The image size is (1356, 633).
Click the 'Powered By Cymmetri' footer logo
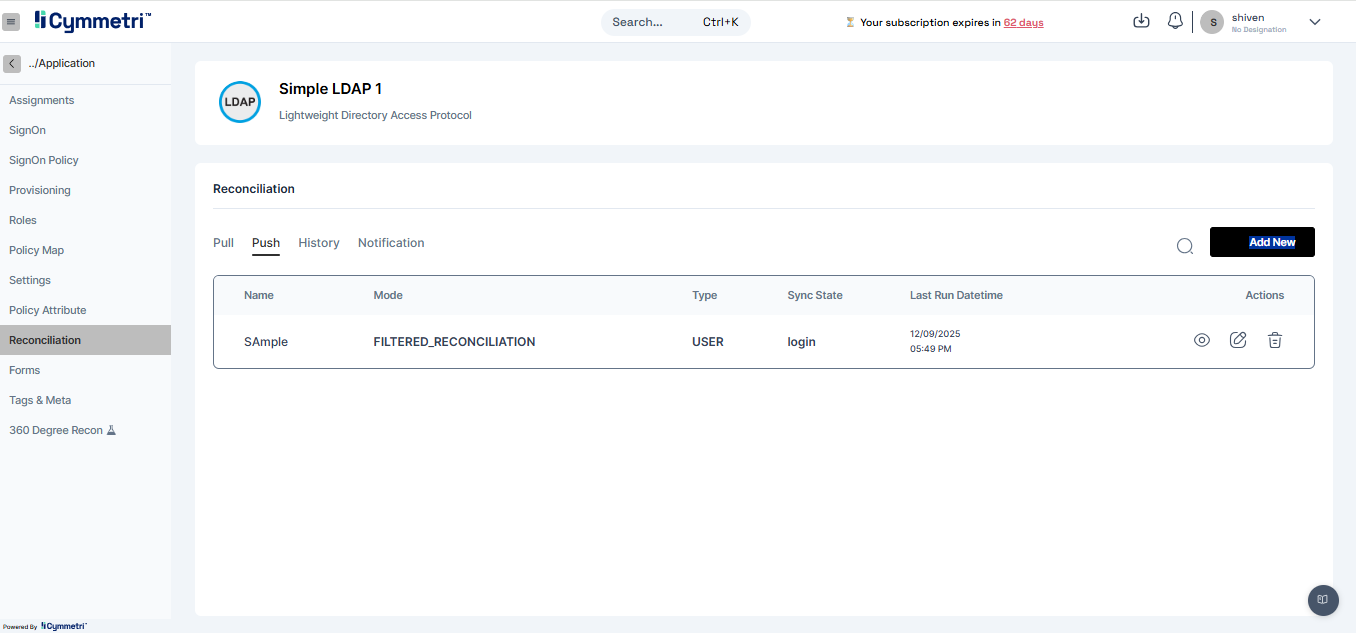click(45, 626)
